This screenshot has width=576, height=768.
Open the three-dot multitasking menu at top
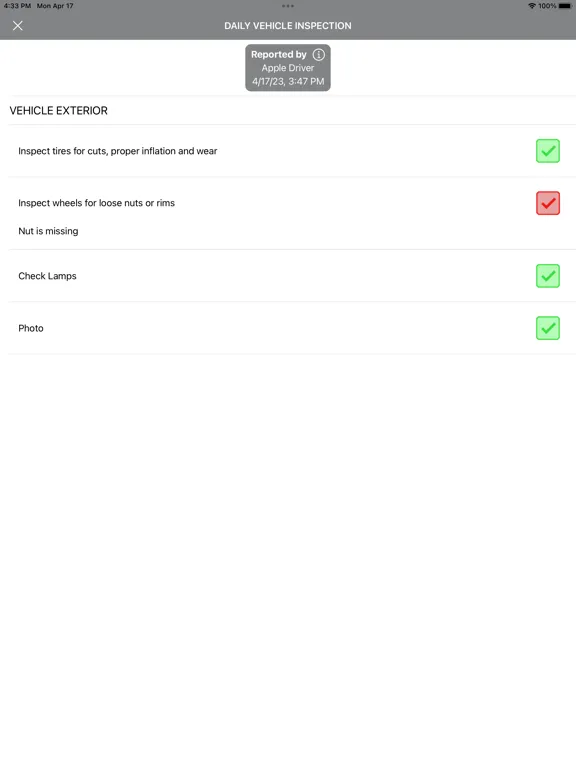288,6
